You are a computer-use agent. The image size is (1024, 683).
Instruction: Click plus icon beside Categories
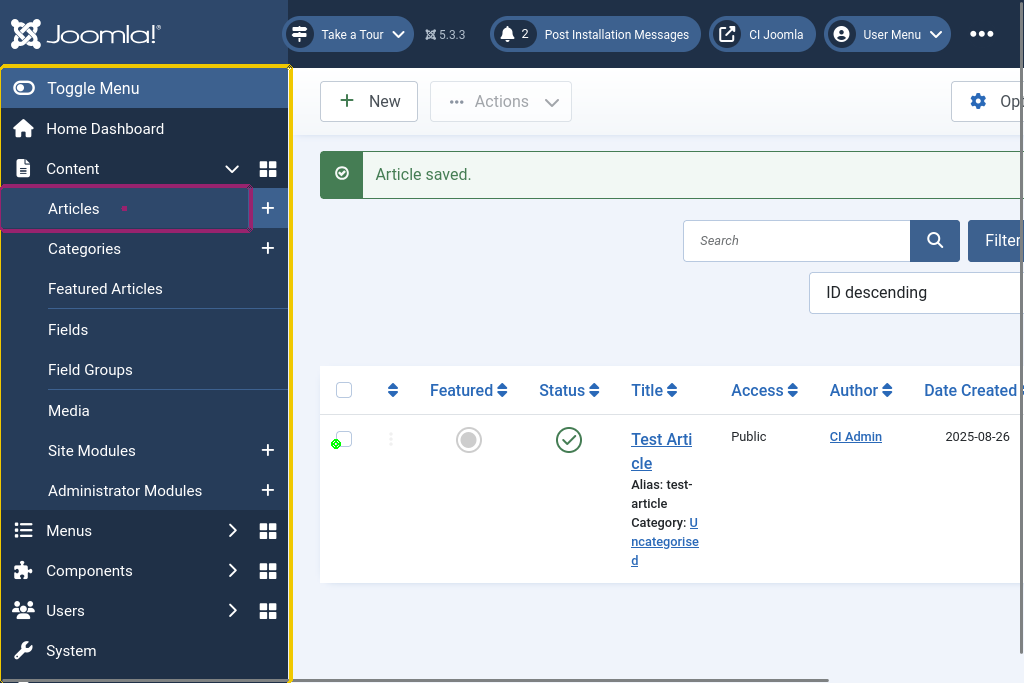click(x=268, y=248)
